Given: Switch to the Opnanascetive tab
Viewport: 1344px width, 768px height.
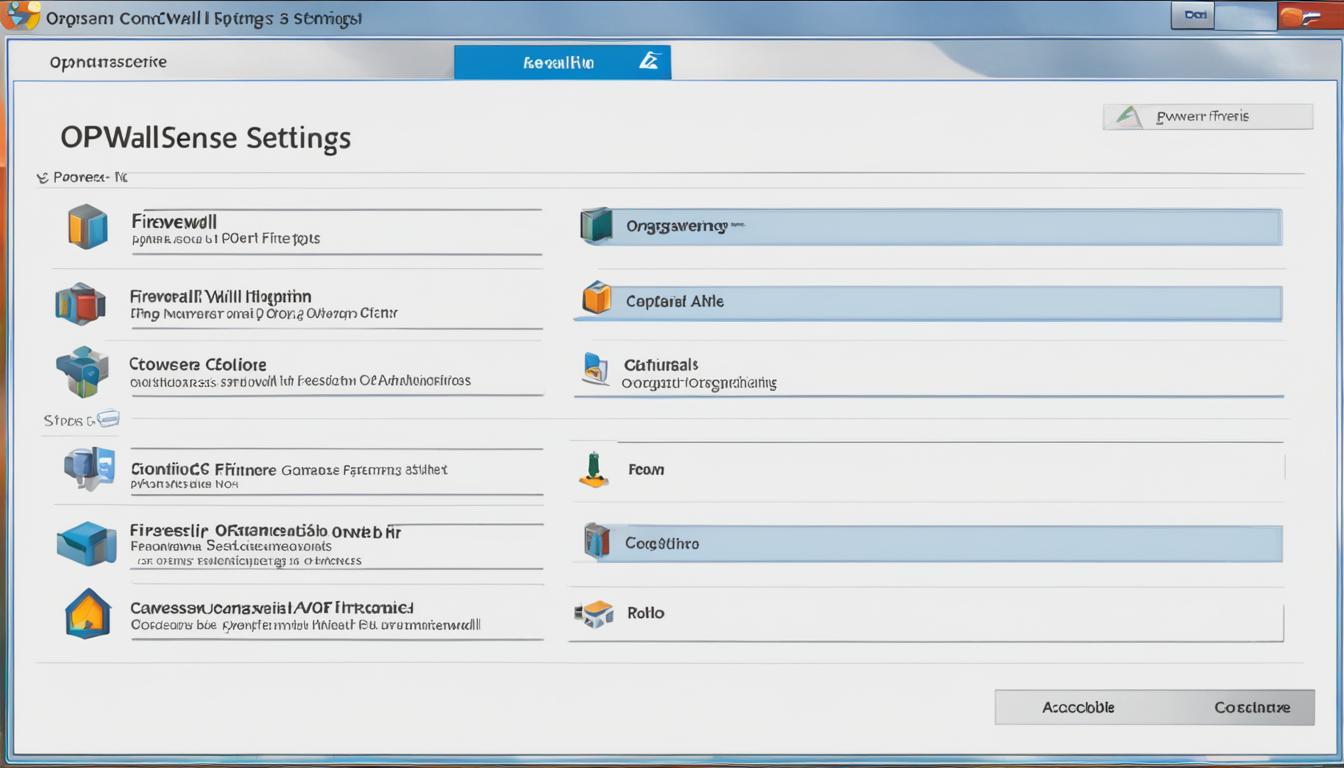Looking at the screenshot, I should tap(108, 61).
